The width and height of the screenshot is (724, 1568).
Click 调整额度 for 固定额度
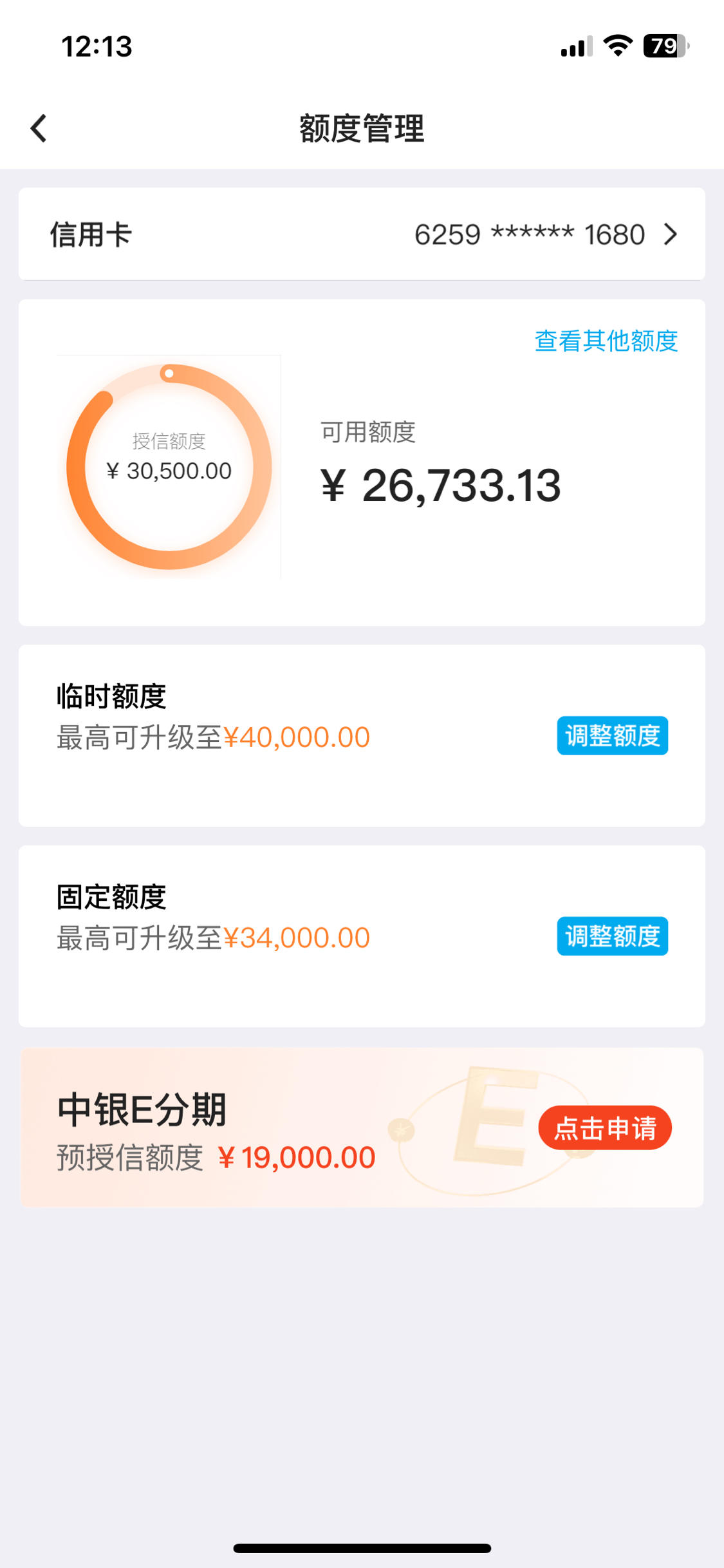(612, 936)
